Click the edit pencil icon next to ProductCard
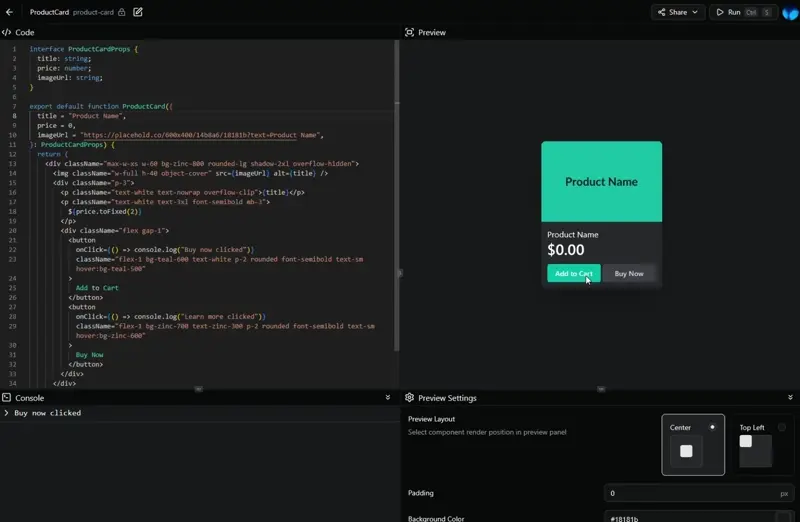 [138, 12]
